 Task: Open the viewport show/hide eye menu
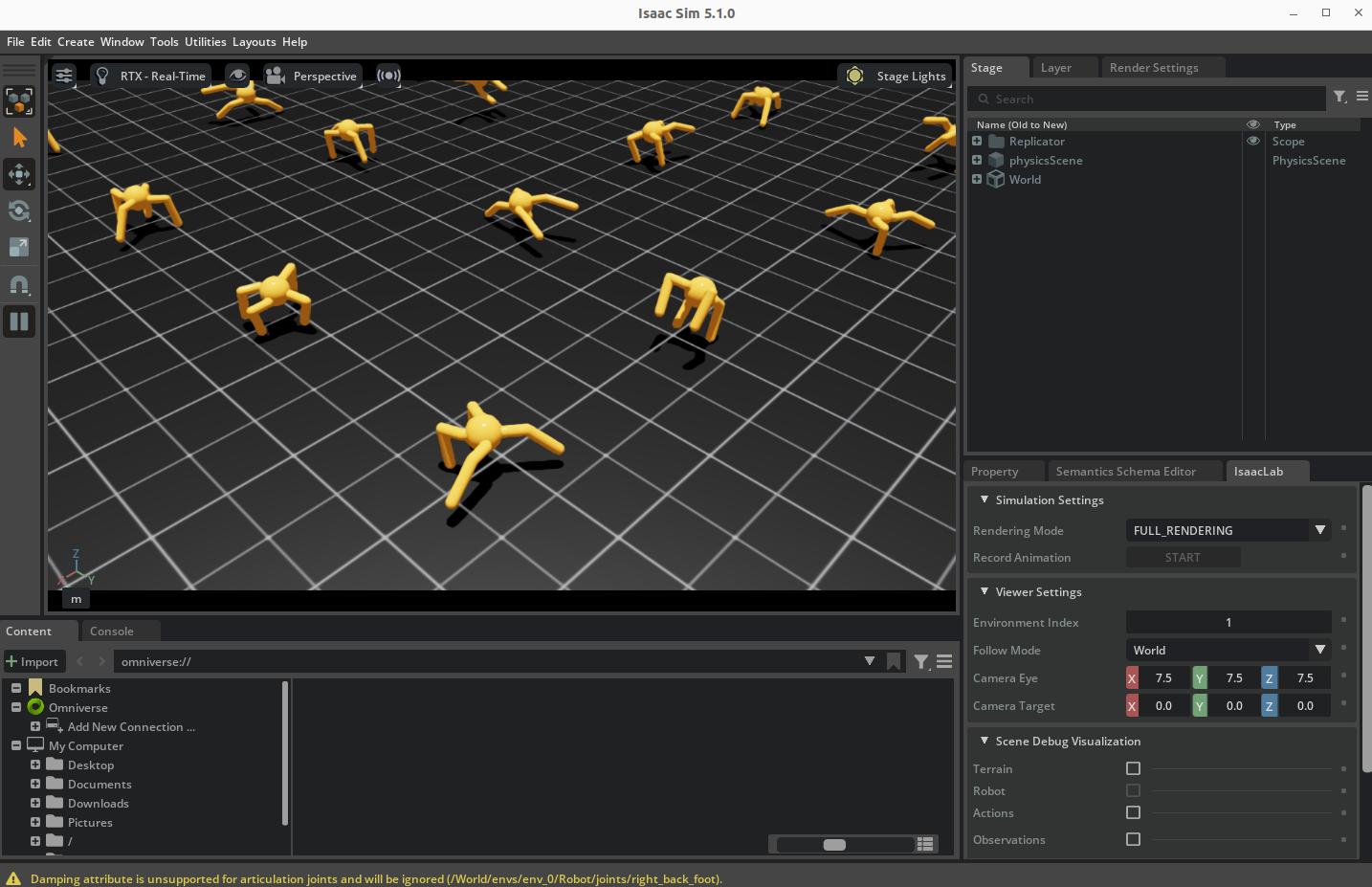(237, 76)
